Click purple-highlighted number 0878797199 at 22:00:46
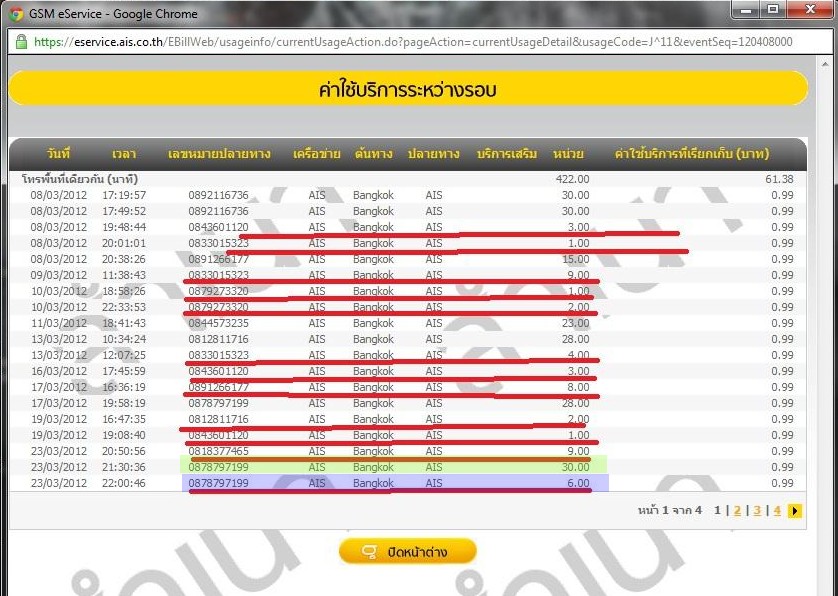 click(x=218, y=483)
